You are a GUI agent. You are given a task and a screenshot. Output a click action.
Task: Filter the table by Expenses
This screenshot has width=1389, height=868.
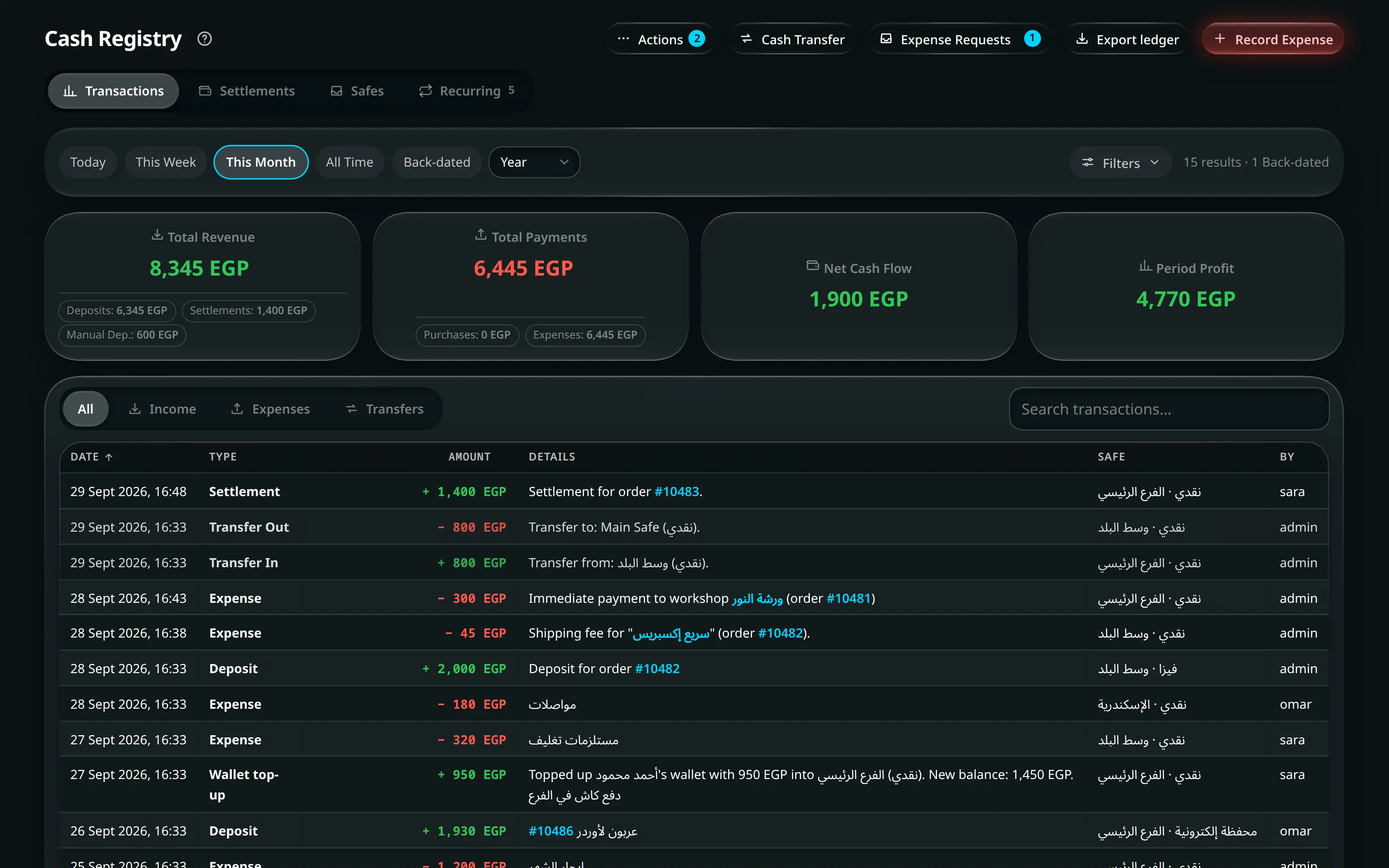point(271,409)
